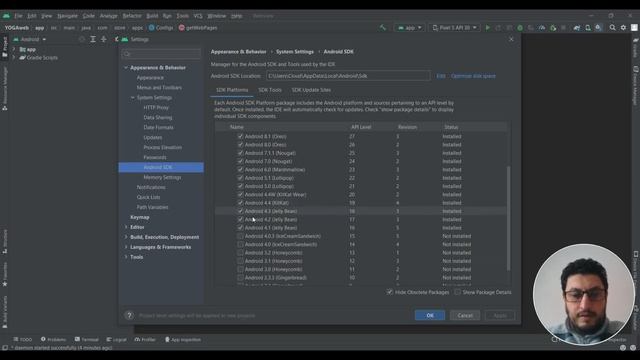
Task: Open the App Inspection tool window
Action: (183, 340)
